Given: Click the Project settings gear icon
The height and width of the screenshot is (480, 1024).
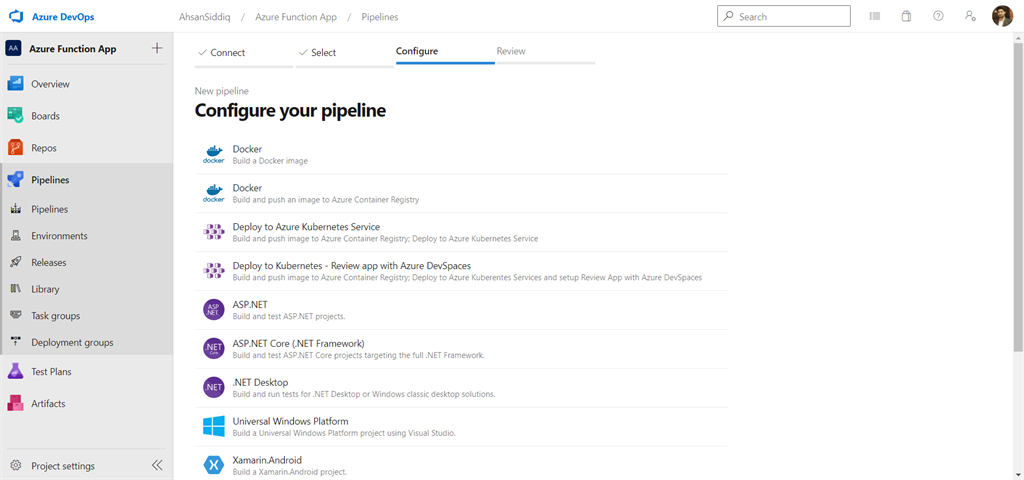Looking at the screenshot, I should 16,466.
